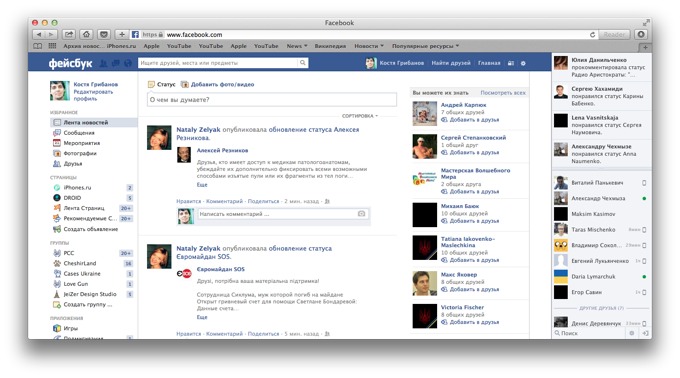Click Редактировать профиль link
The width and height of the screenshot is (680, 378).
coord(93,95)
